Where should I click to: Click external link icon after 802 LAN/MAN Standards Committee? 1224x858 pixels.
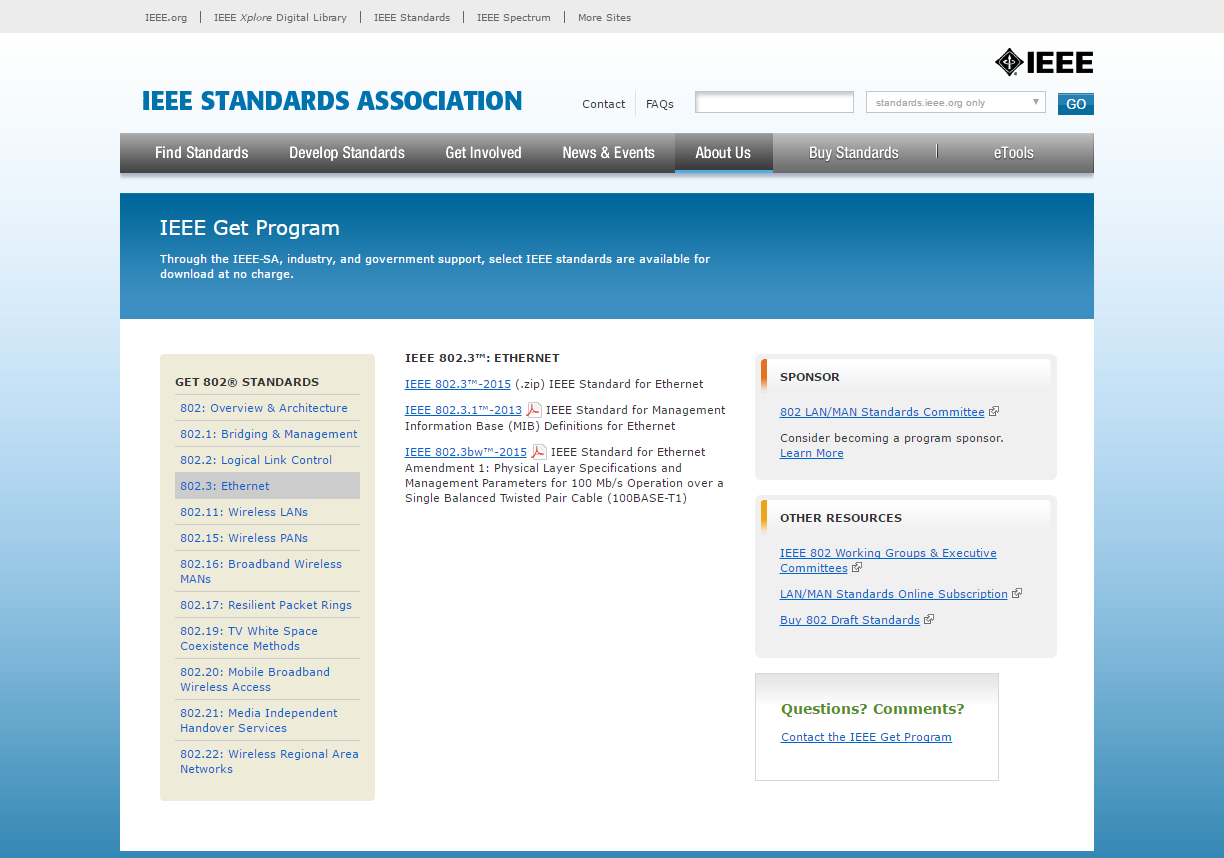pyautogui.click(x=994, y=411)
